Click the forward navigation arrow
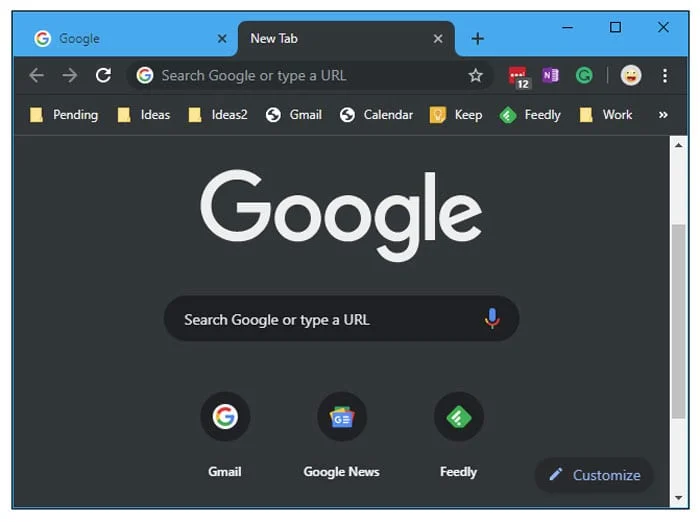Image resolution: width=700 pixels, height=522 pixels. coord(70,75)
